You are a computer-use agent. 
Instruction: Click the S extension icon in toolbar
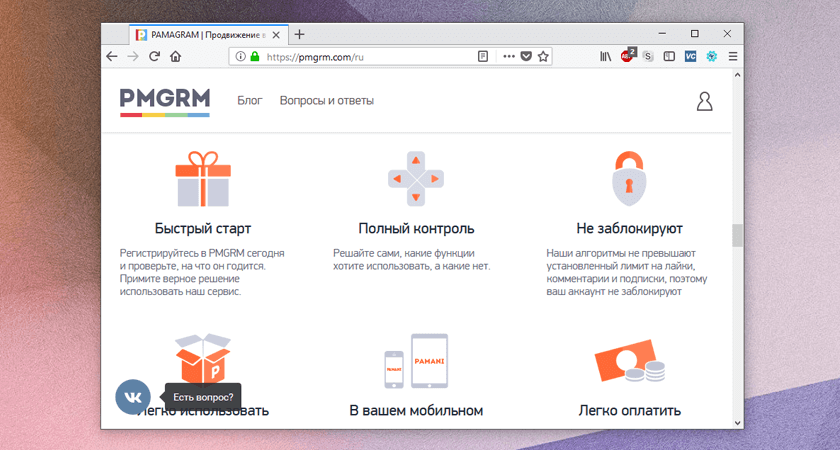648,56
